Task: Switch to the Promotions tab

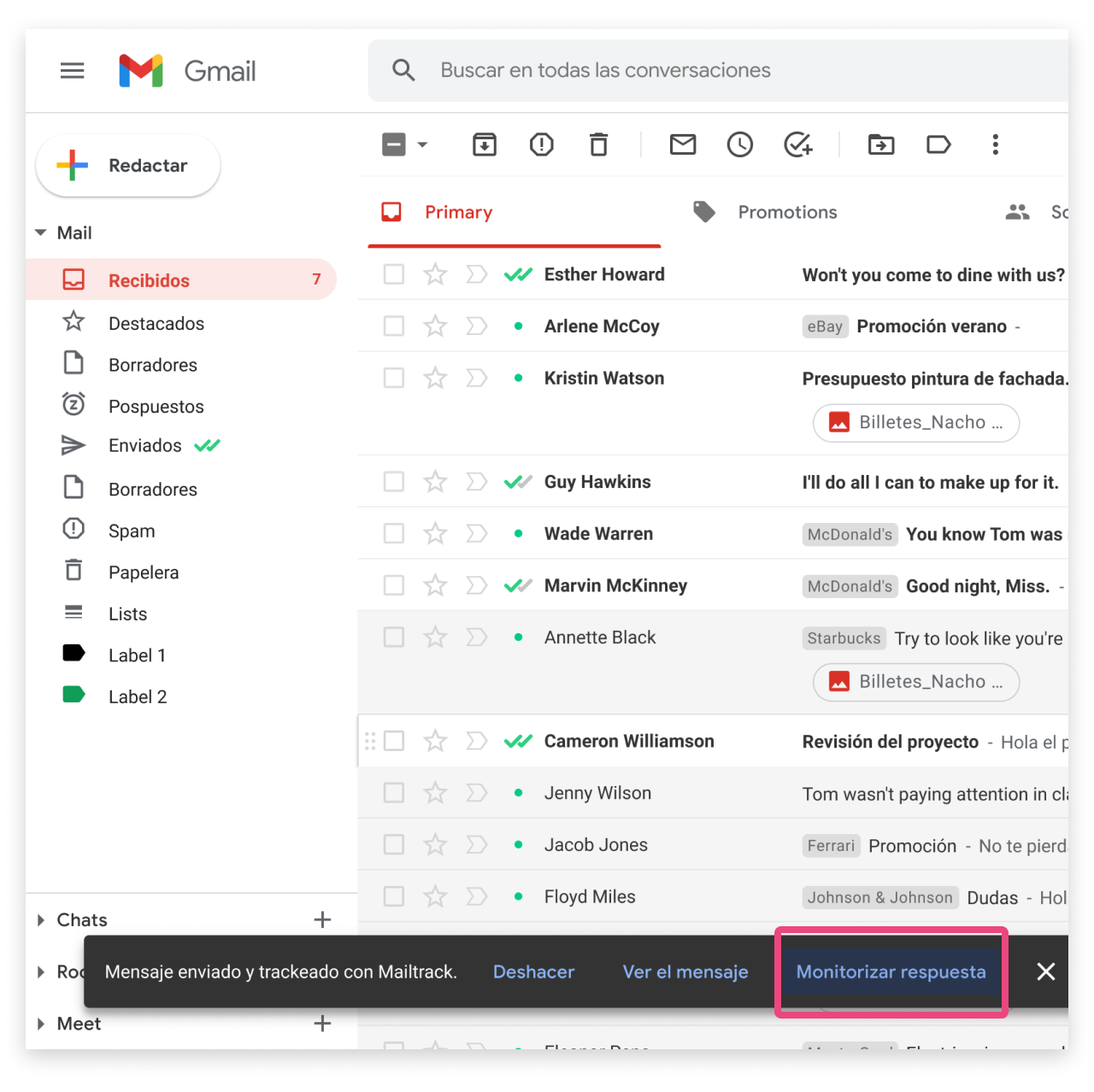Action: (x=786, y=212)
